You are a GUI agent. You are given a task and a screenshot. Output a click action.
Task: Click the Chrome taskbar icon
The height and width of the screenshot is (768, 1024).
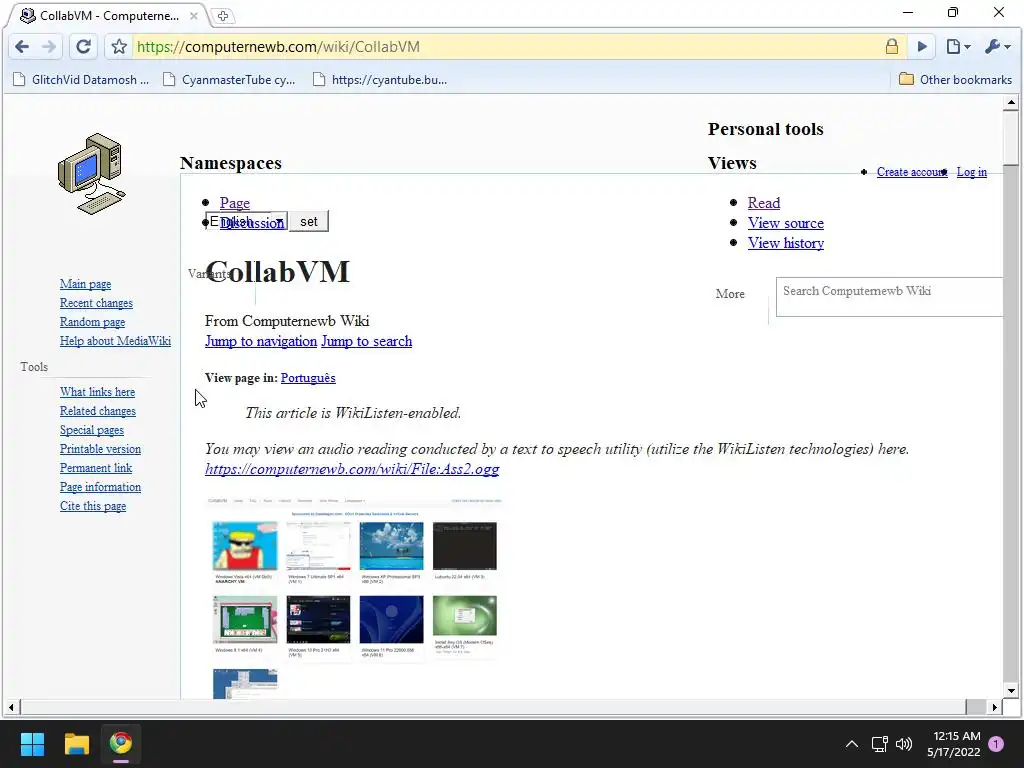(120, 743)
